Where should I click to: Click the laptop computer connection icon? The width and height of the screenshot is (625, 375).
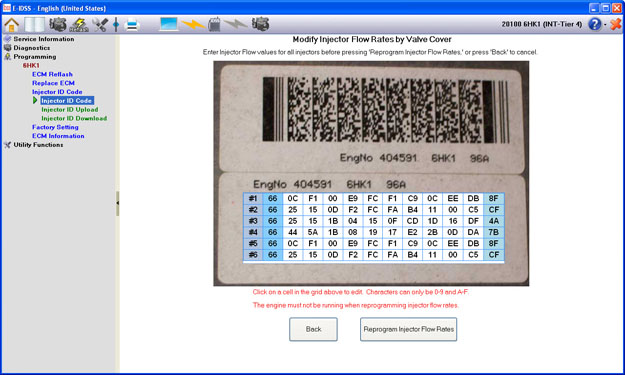(x=168, y=24)
